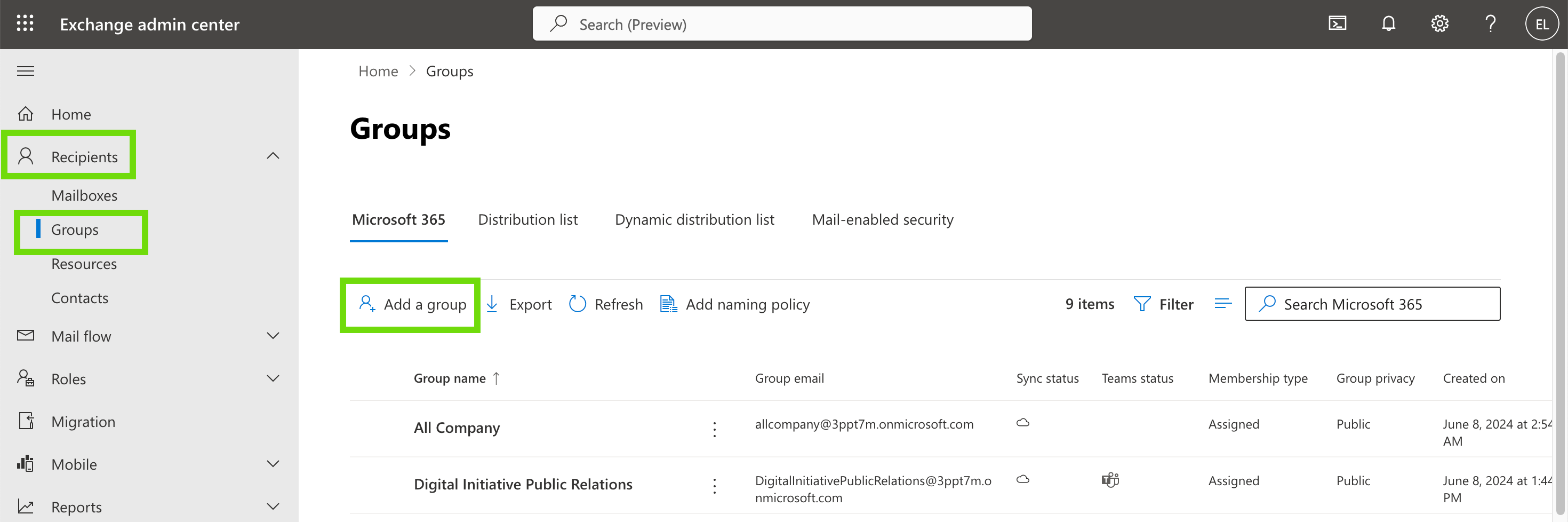This screenshot has width=1568, height=522.
Task: Click the 9 items count
Action: pos(1090,304)
